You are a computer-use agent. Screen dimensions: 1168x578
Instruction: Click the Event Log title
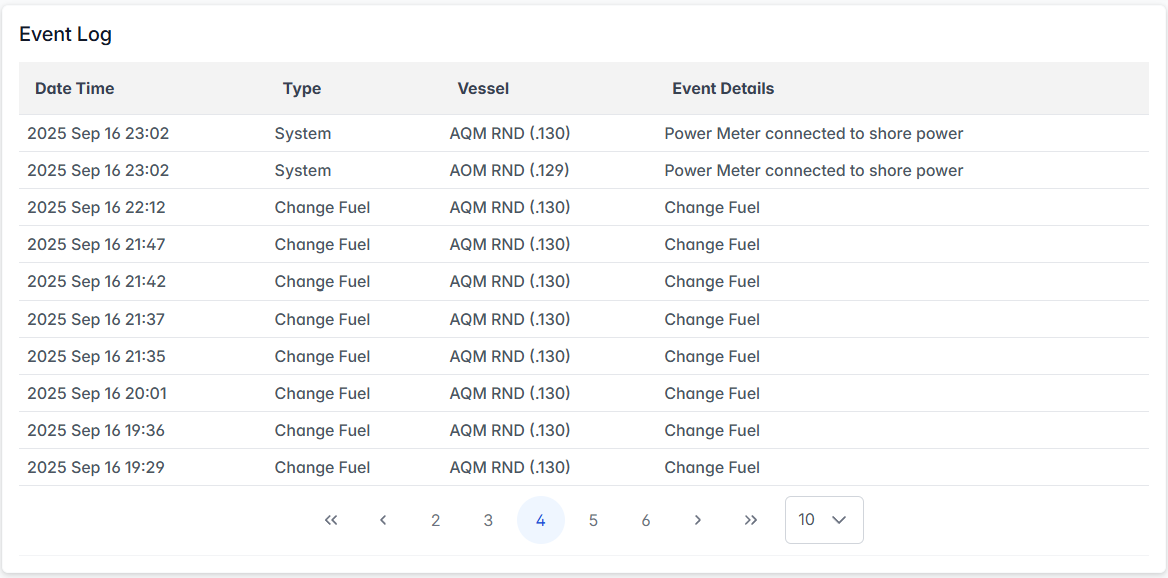click(66, 34)
